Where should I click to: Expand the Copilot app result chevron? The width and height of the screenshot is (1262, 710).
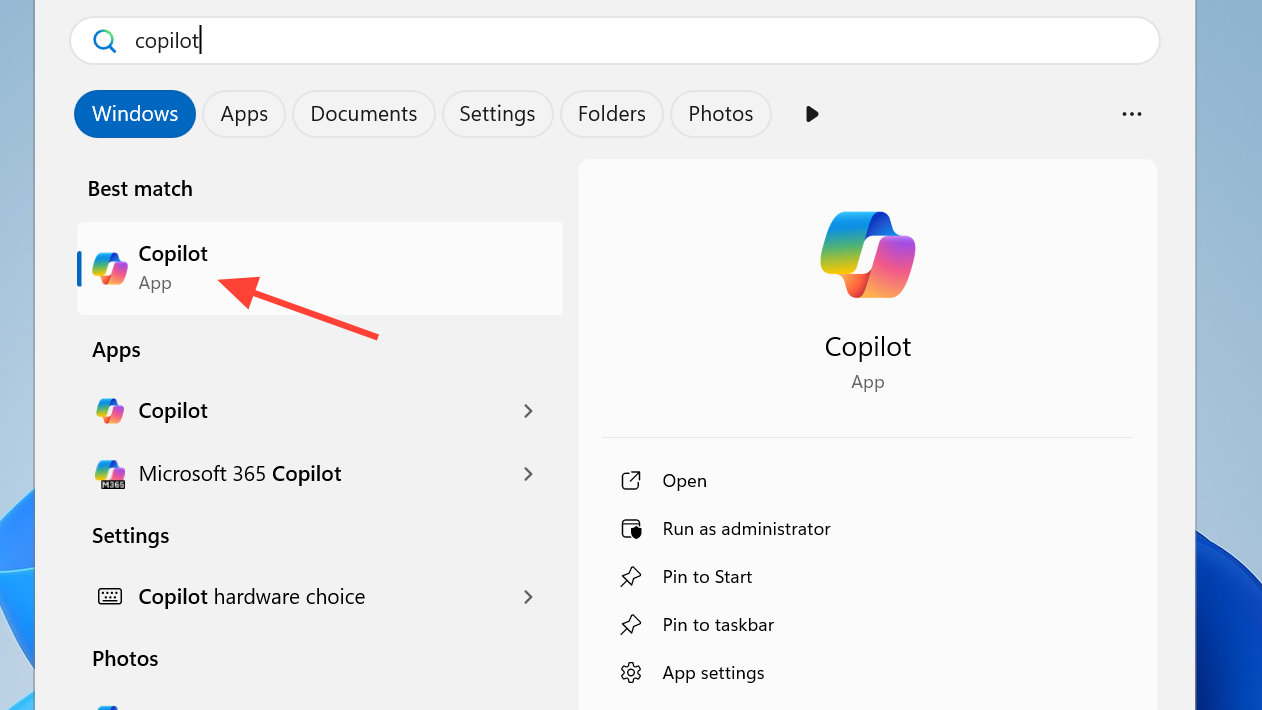point(528,411)
